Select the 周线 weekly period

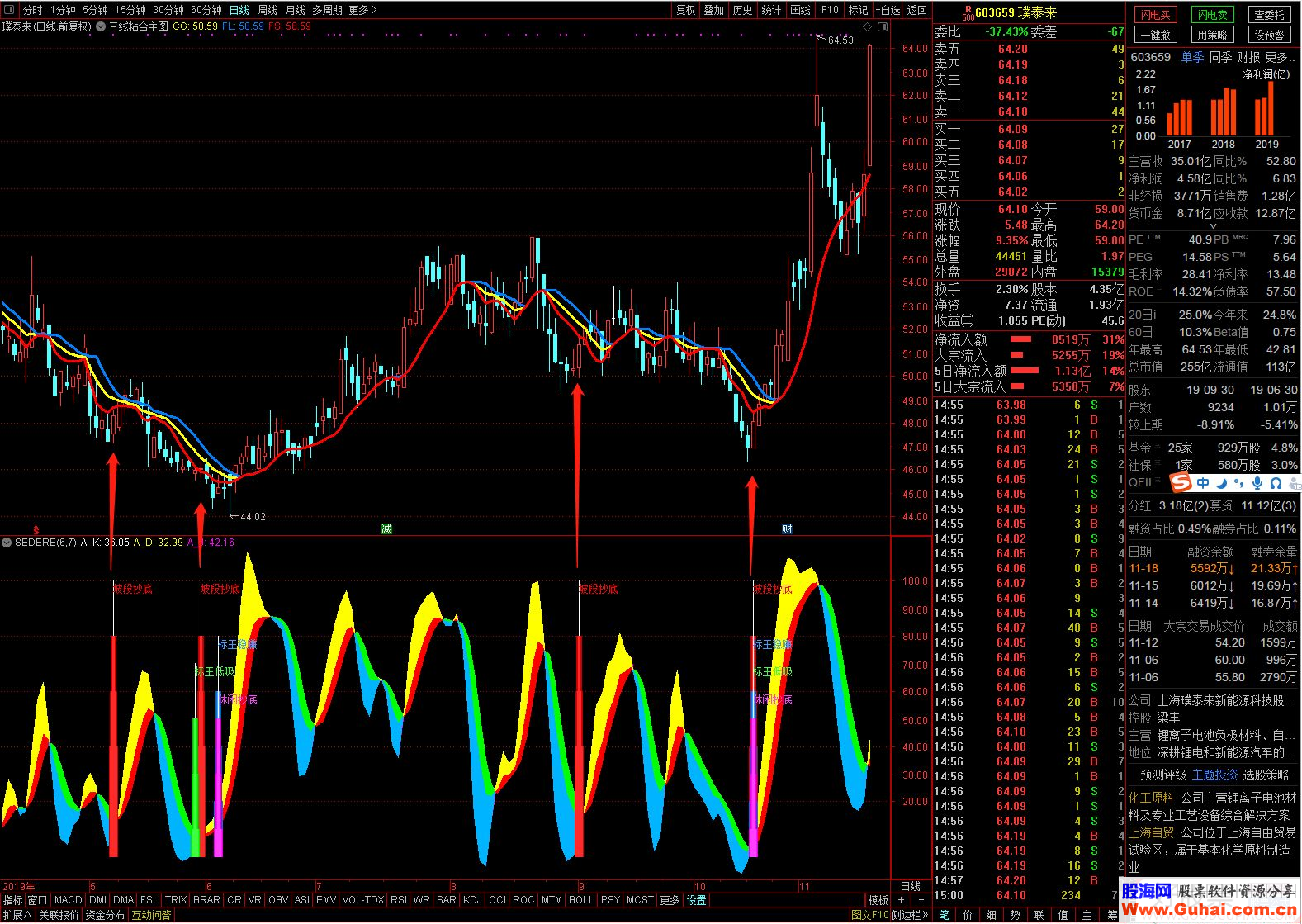tap(268, 10)
